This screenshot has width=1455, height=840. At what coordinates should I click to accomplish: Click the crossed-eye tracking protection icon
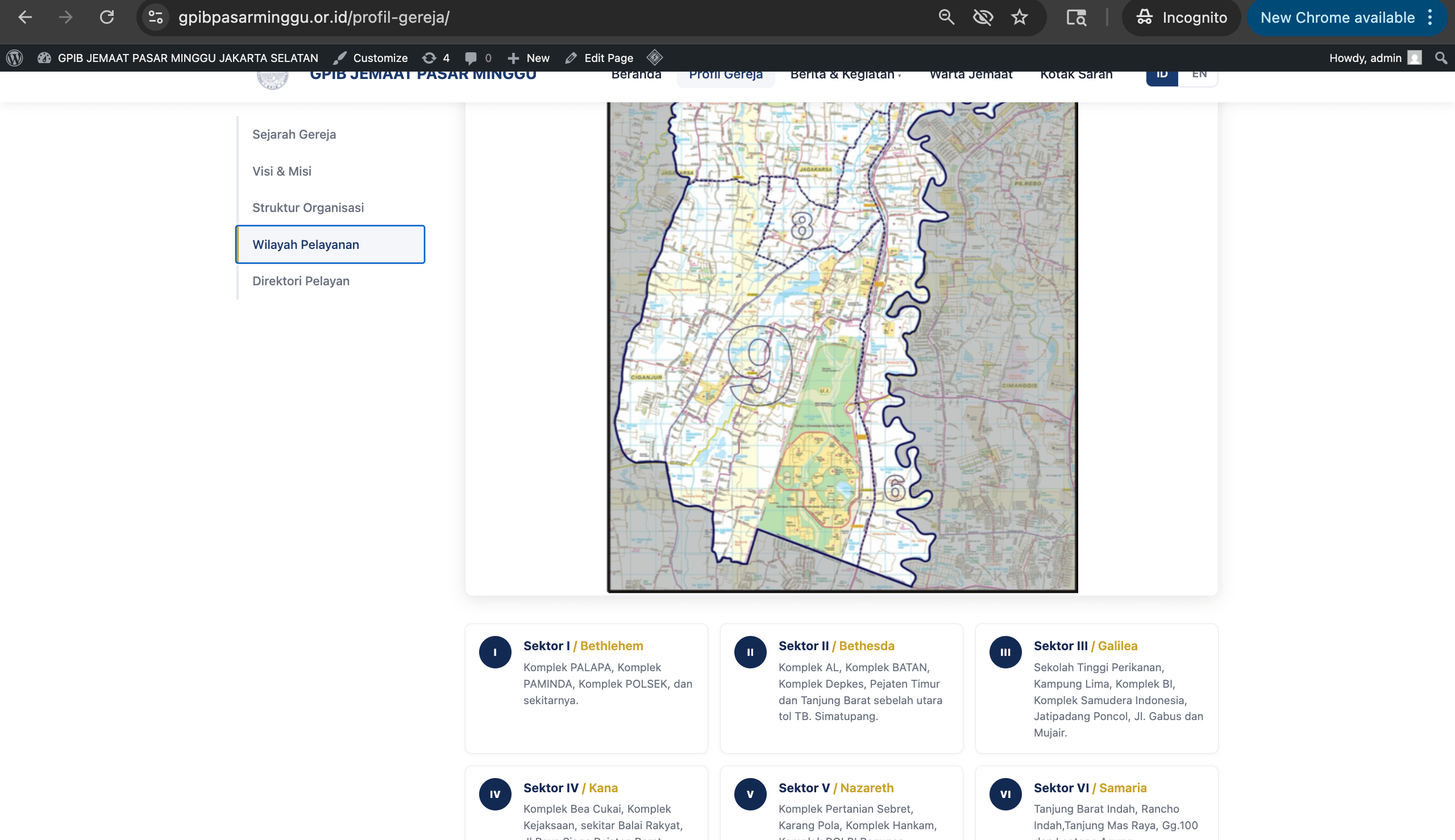point(983,17)
